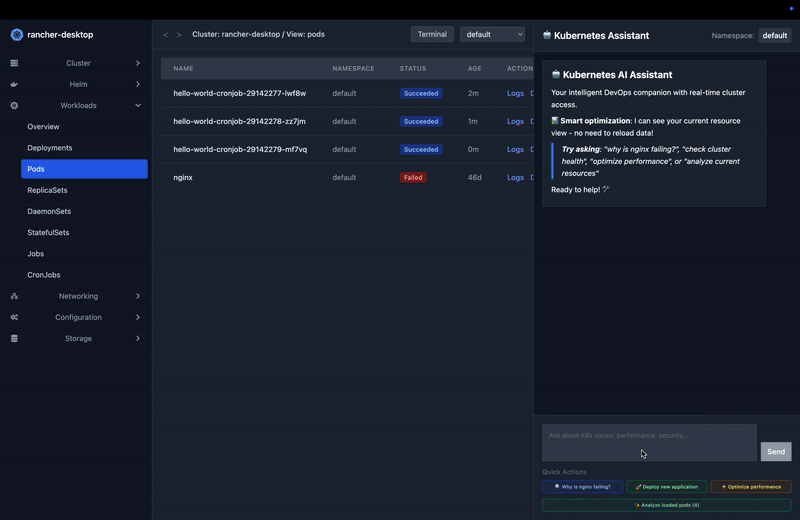
Task: Send the assistant message
Action: 776,452
